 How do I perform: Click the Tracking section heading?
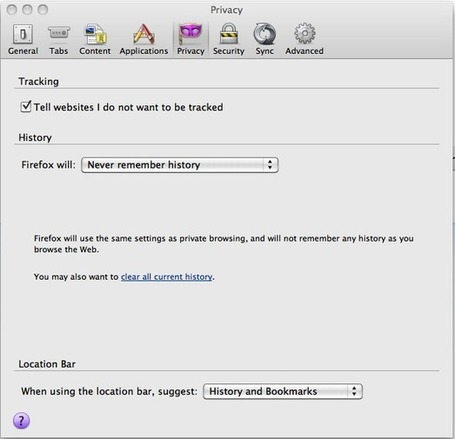(39, 81)
